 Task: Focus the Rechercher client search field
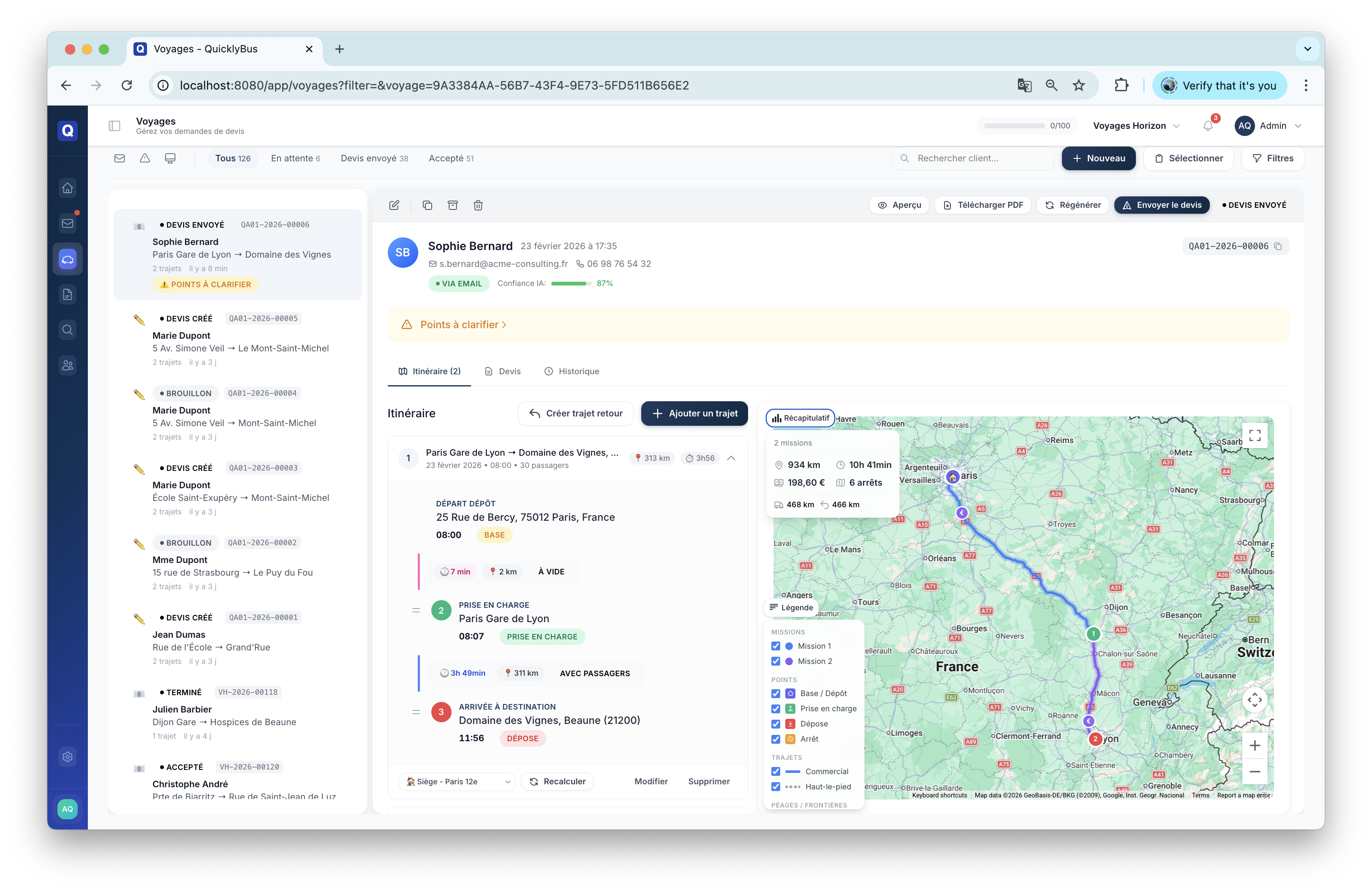pos(973,158)
